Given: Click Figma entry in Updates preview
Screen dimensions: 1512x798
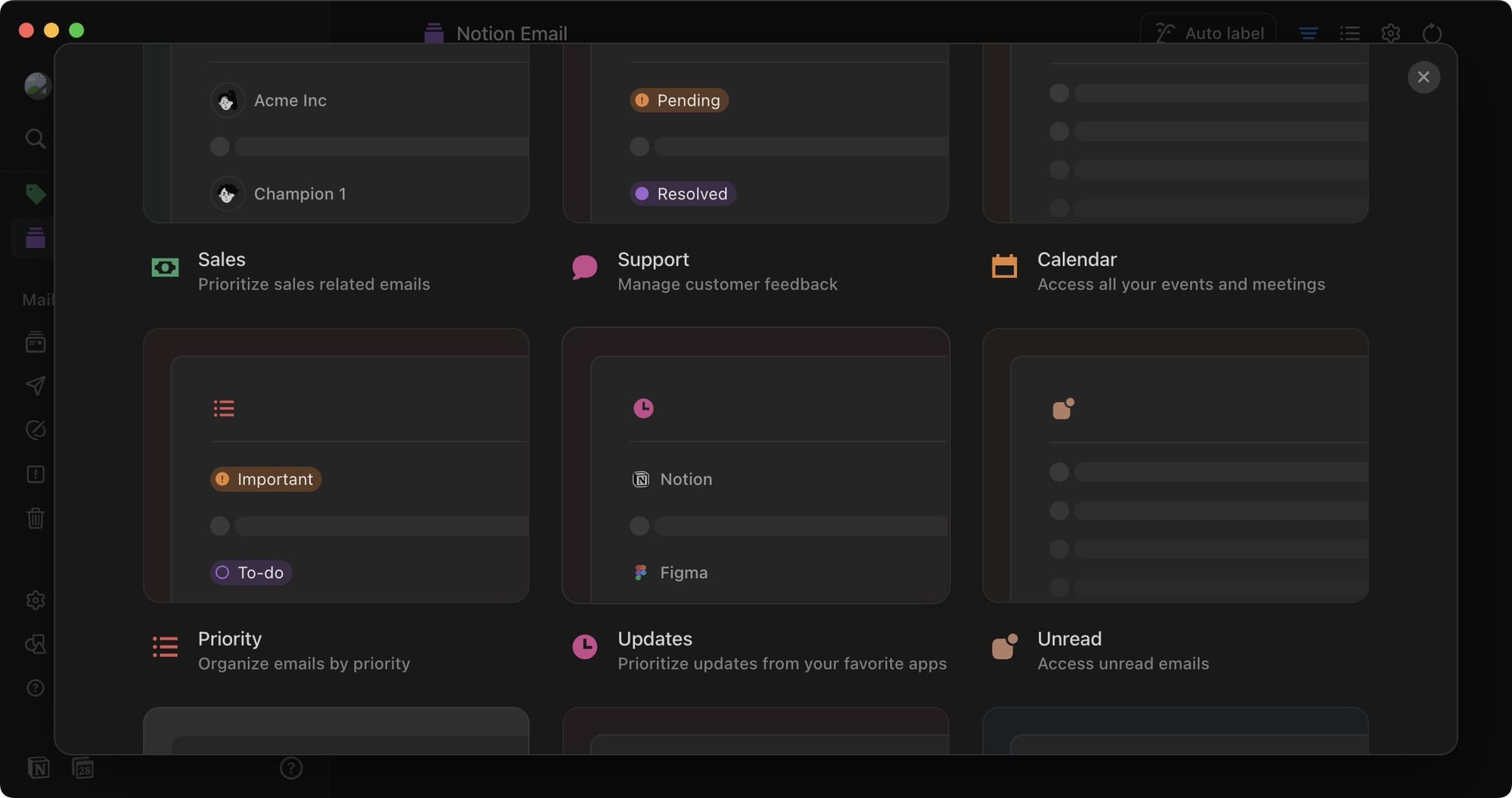Looking at the screenshot, I should tap(670, 573).
